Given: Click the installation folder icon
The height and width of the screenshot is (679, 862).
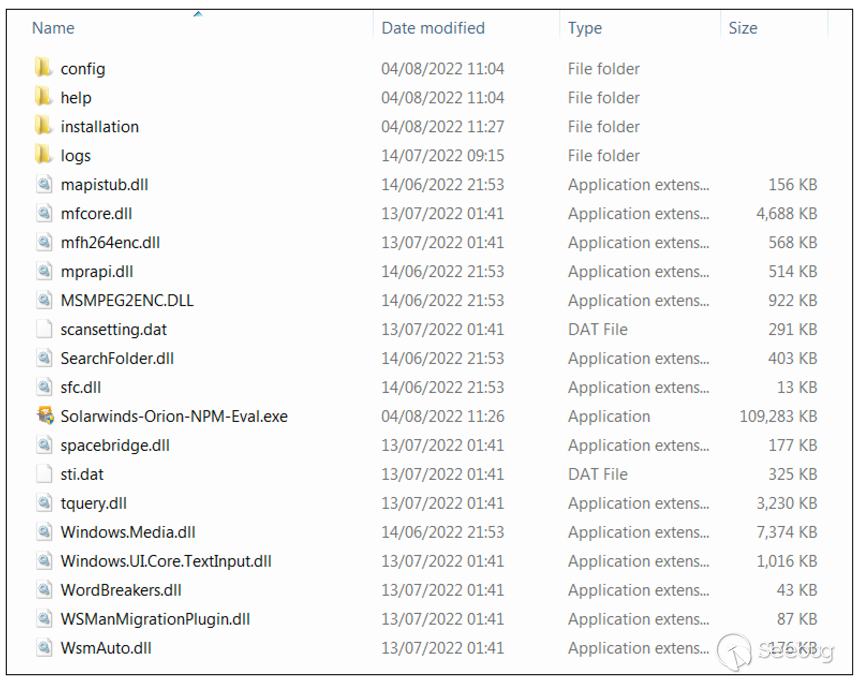Looking at the screenshot, I should (43, 126).
